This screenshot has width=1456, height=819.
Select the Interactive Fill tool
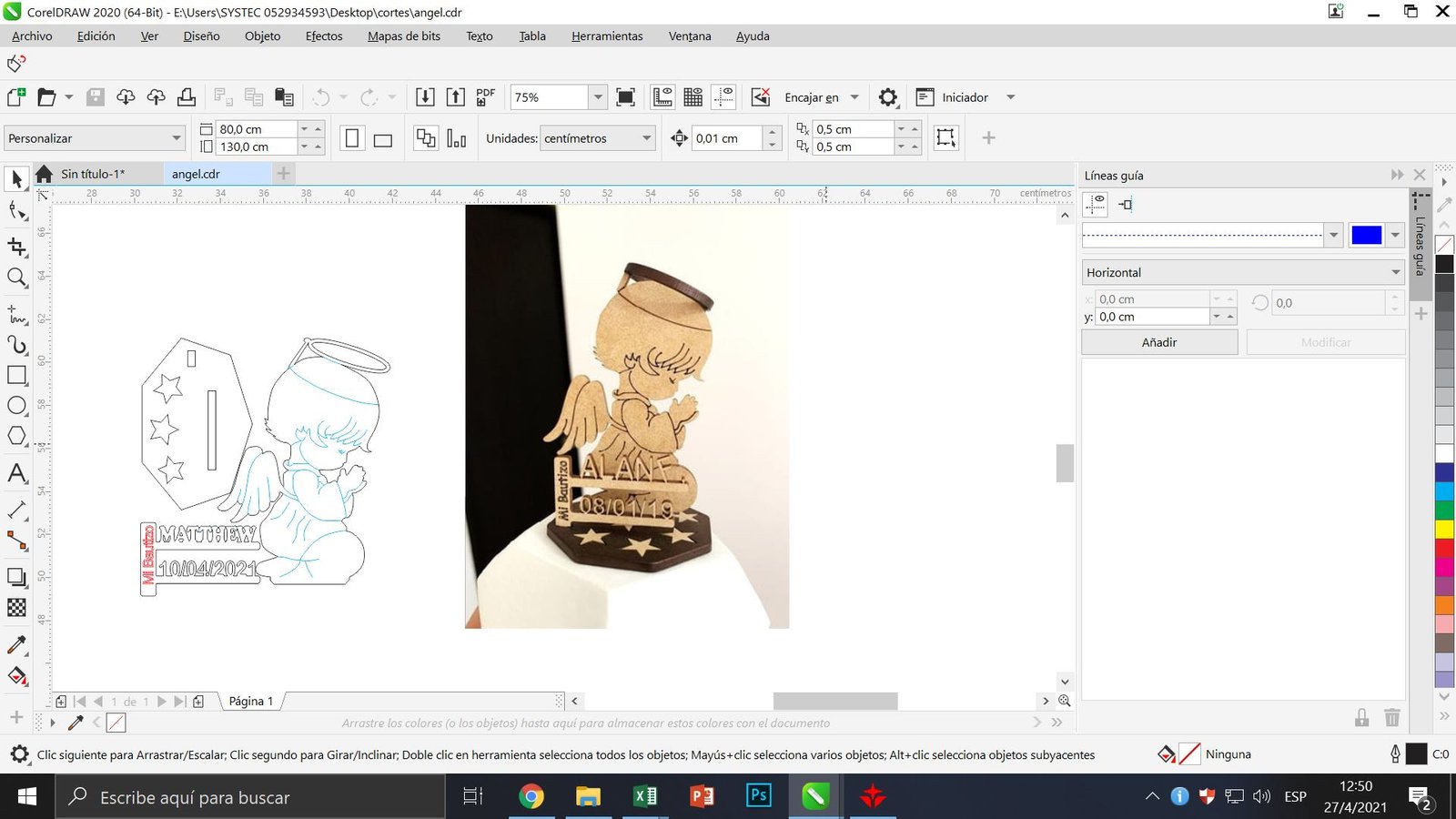(x=16, y=676)
